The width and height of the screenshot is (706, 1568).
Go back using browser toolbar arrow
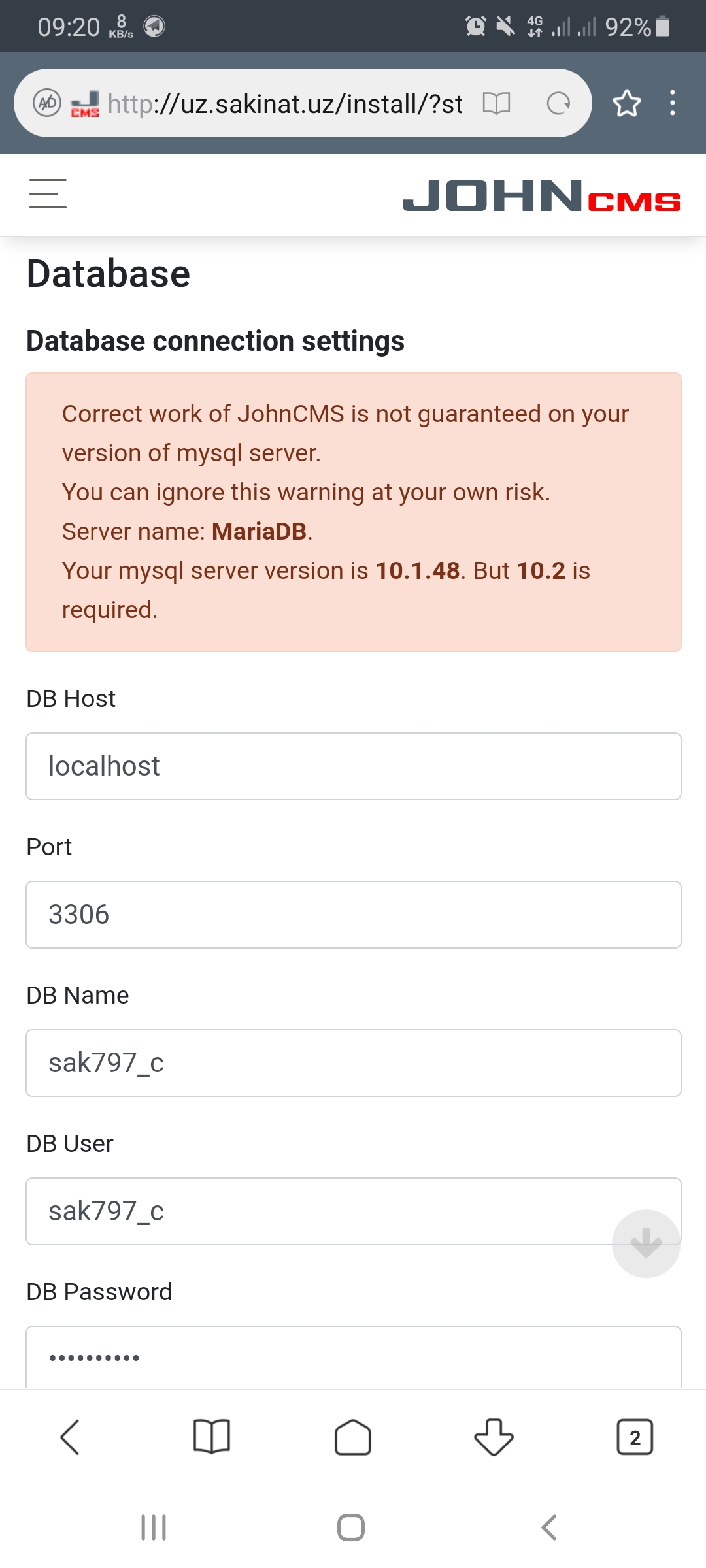[70, 1437]
